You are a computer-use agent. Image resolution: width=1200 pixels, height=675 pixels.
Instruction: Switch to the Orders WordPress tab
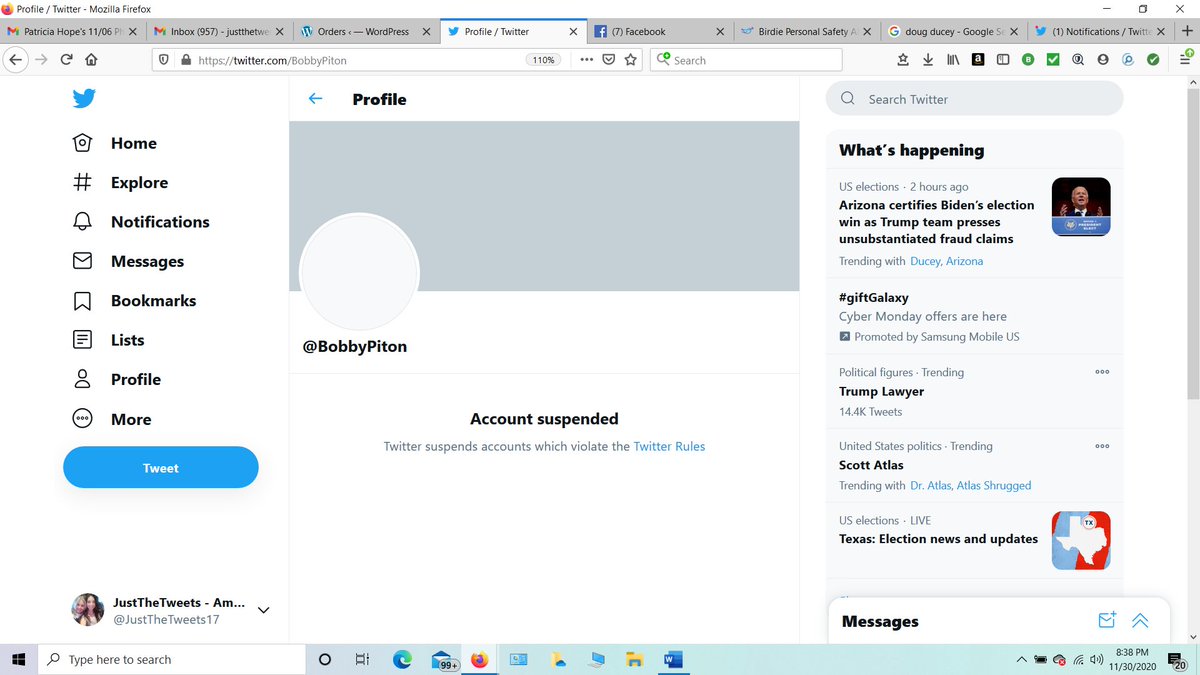click(x=364, y=31)
